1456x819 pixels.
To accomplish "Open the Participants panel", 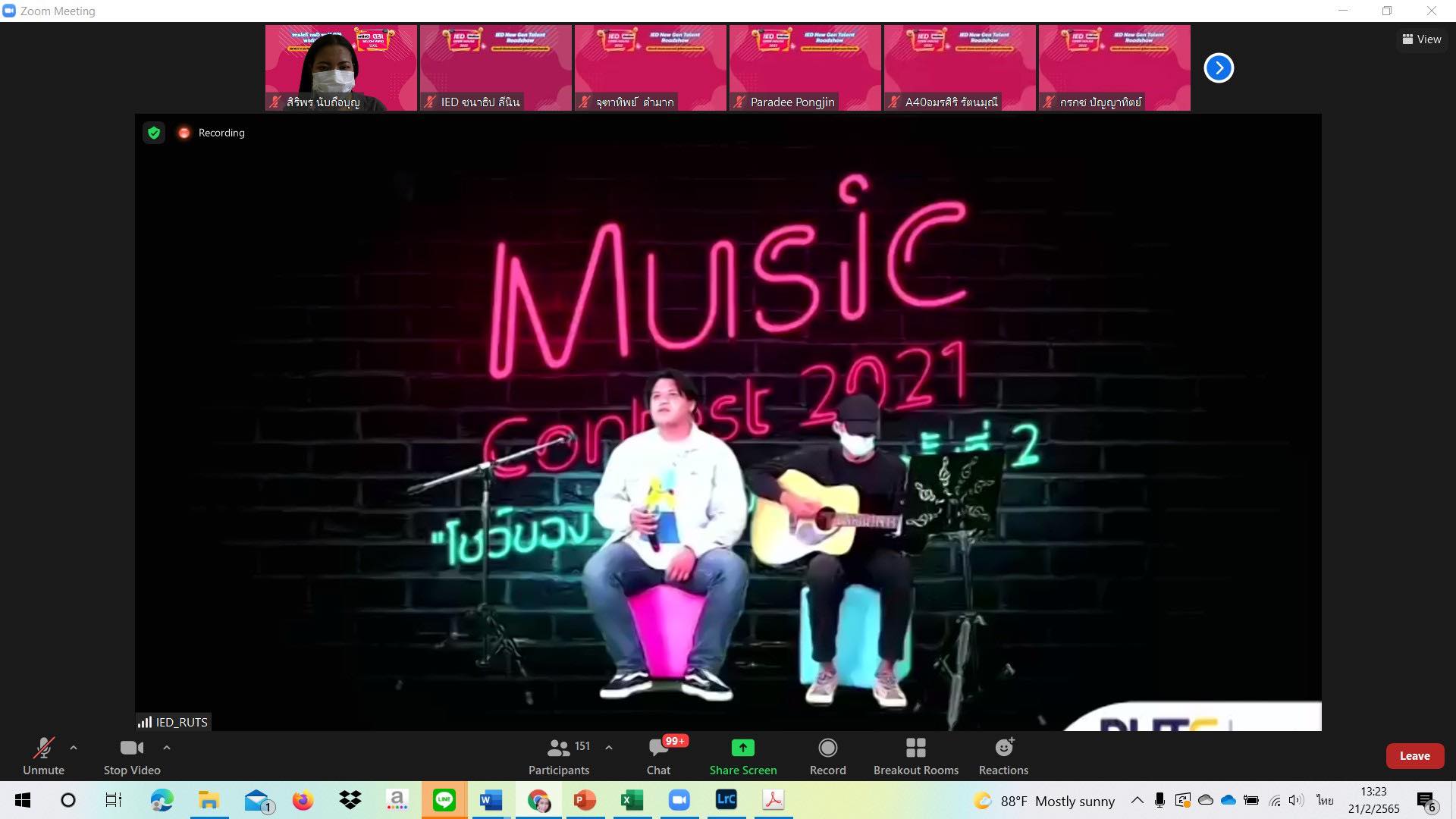I will click(x=559, y=756).
